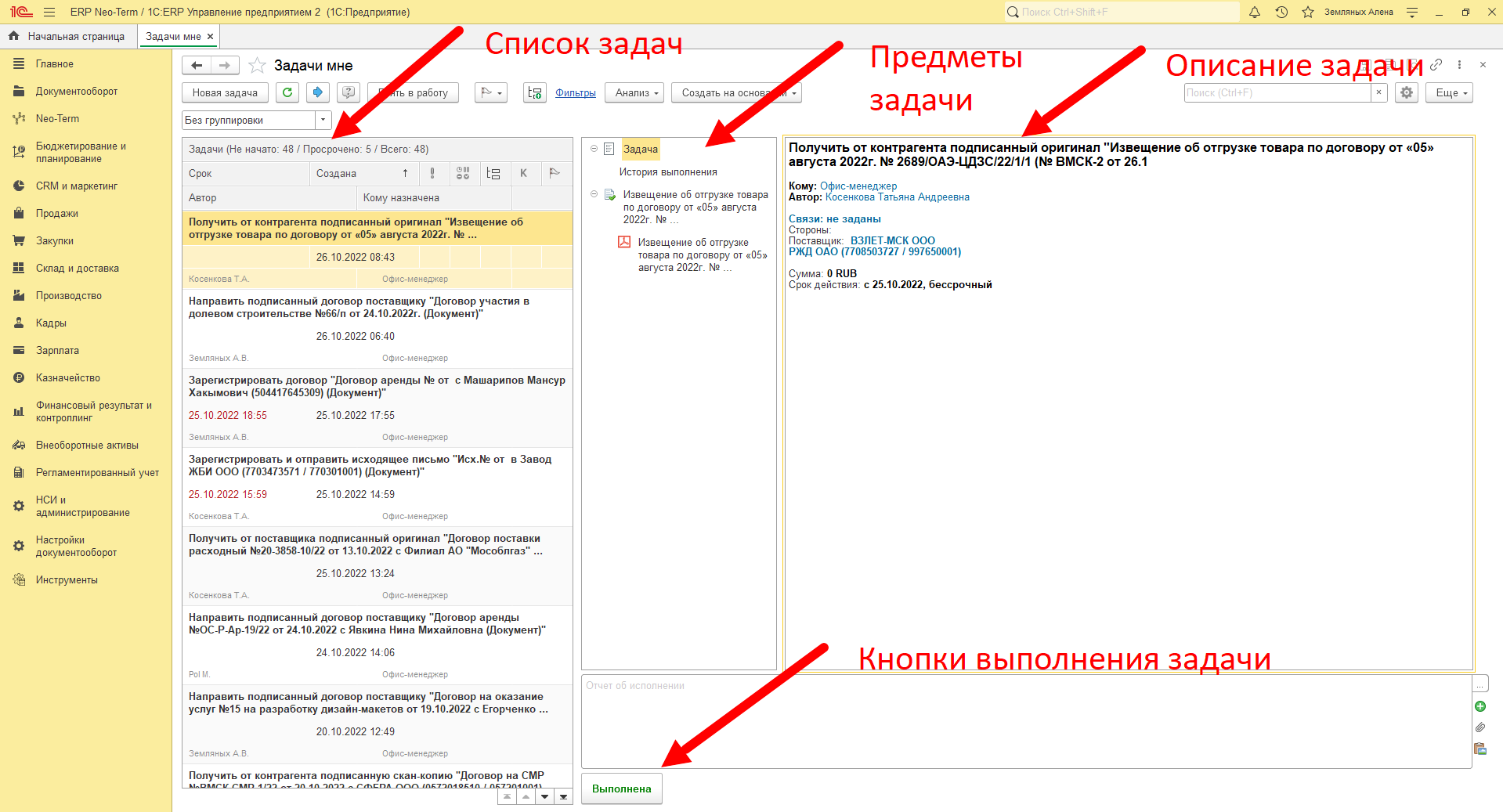1503x812 pixels.
Task: Open Склад и доставка sidebar section
Action: [77, 268]
